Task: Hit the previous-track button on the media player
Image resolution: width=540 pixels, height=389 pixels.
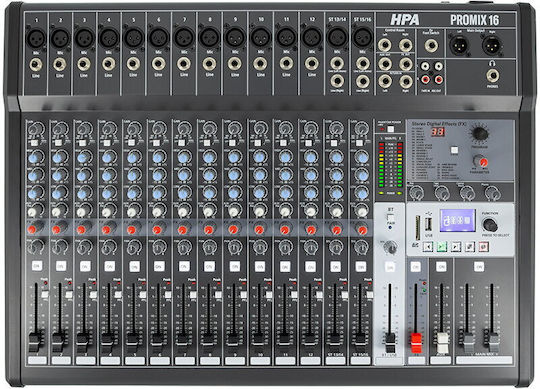Action: 428,246
